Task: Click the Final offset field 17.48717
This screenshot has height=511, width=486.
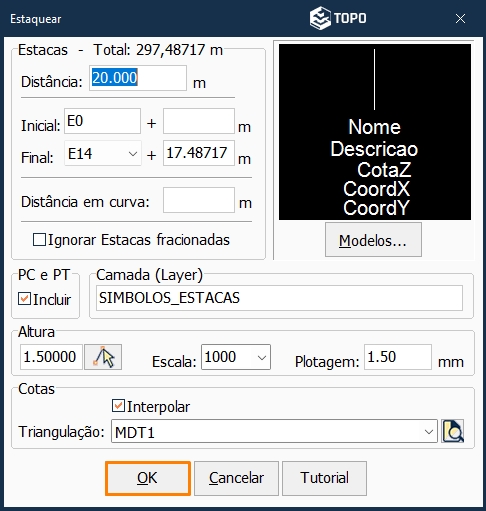Action: pyautogui.click(x=199, y=153)
